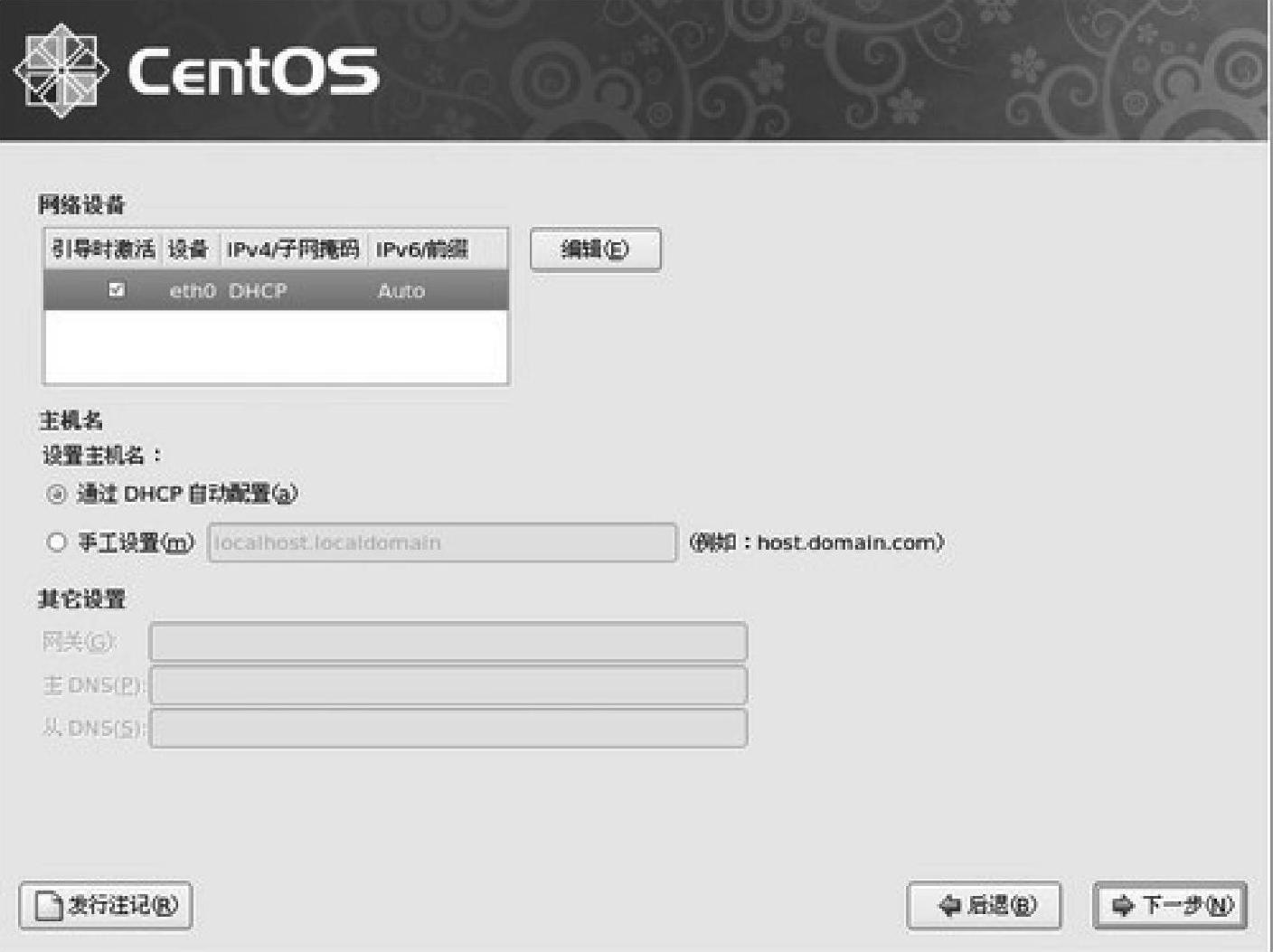Go back with the 后退(B) button
Screen dimensions: 1273x952
(x=984, y=905)
